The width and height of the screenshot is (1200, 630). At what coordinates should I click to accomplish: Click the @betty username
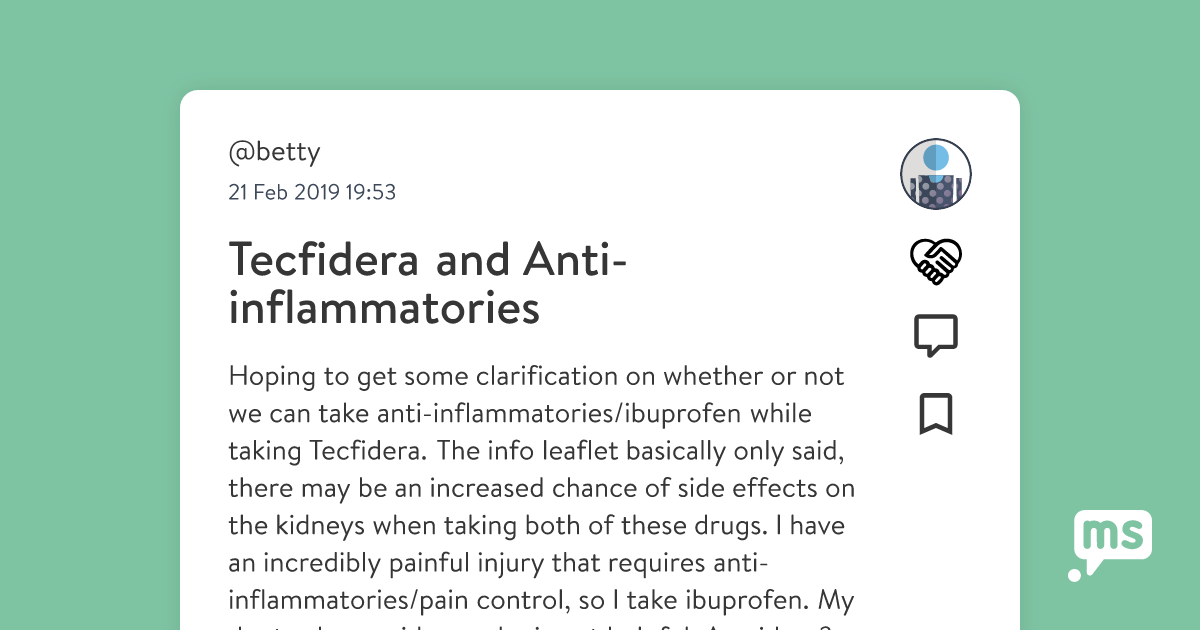coord(274,152)
